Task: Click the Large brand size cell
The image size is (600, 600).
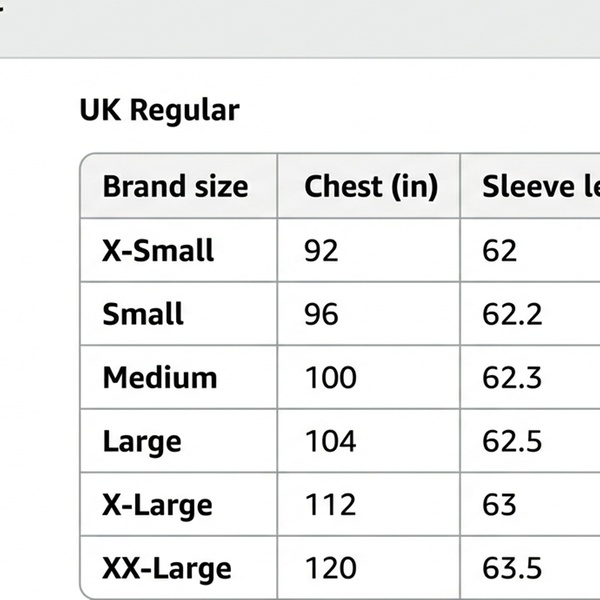Action: click(141, 441)
